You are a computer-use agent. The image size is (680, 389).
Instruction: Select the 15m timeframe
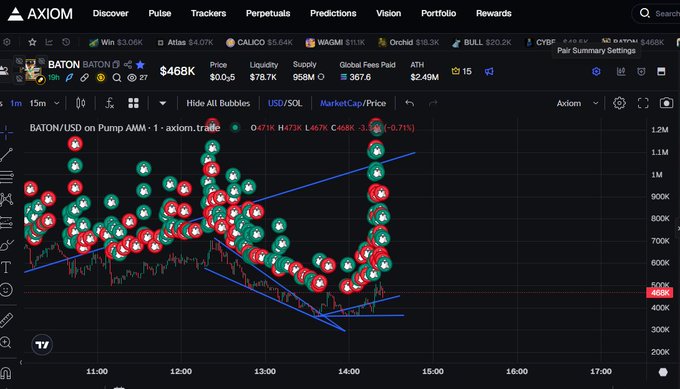click(x=38, y=103)
